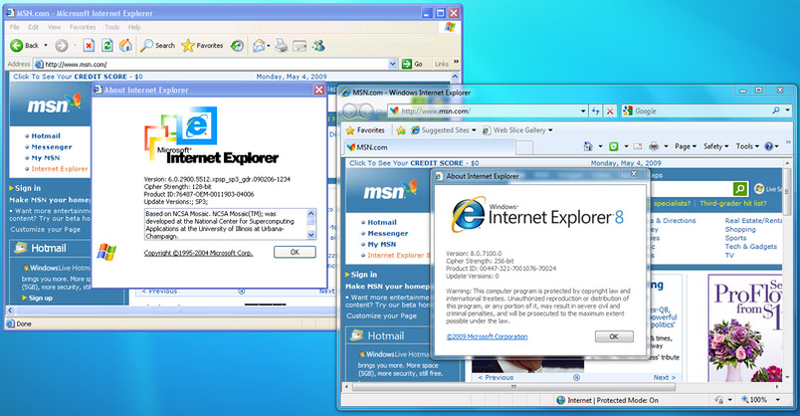The height and width of the screenshot is (416, 800).
Task: Click the green Go button beside the IE6 address bar
Action: point(412,64)
